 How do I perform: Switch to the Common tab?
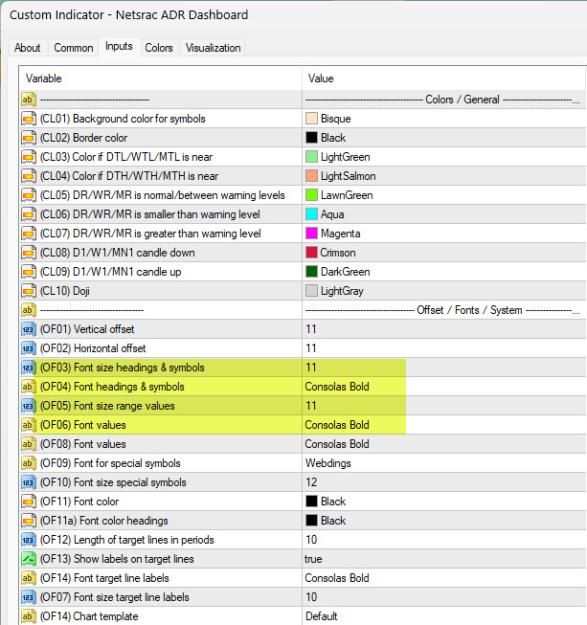[x=73, y=48]
